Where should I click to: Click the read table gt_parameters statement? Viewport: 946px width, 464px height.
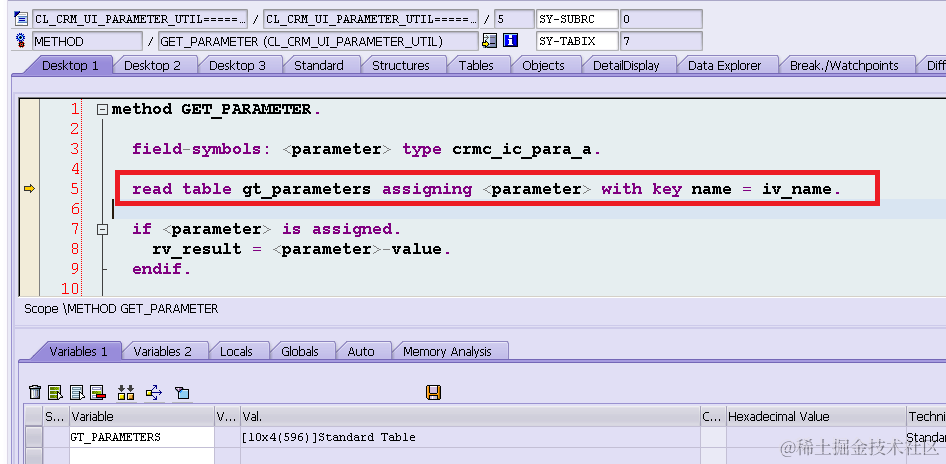click(x=486, y=189)
